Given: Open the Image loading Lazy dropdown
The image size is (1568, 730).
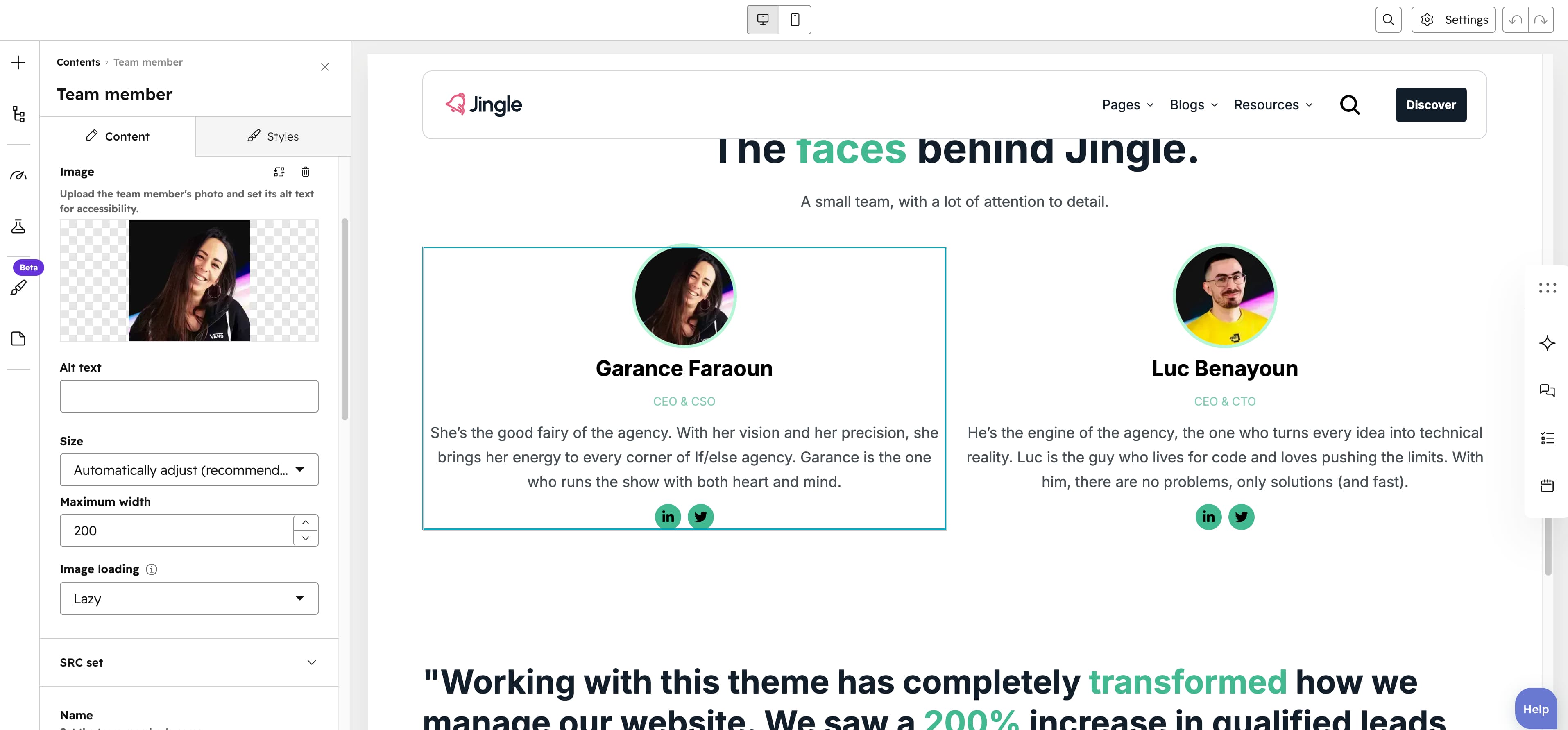Looking at the screenshot, I should tap(189, 599).
